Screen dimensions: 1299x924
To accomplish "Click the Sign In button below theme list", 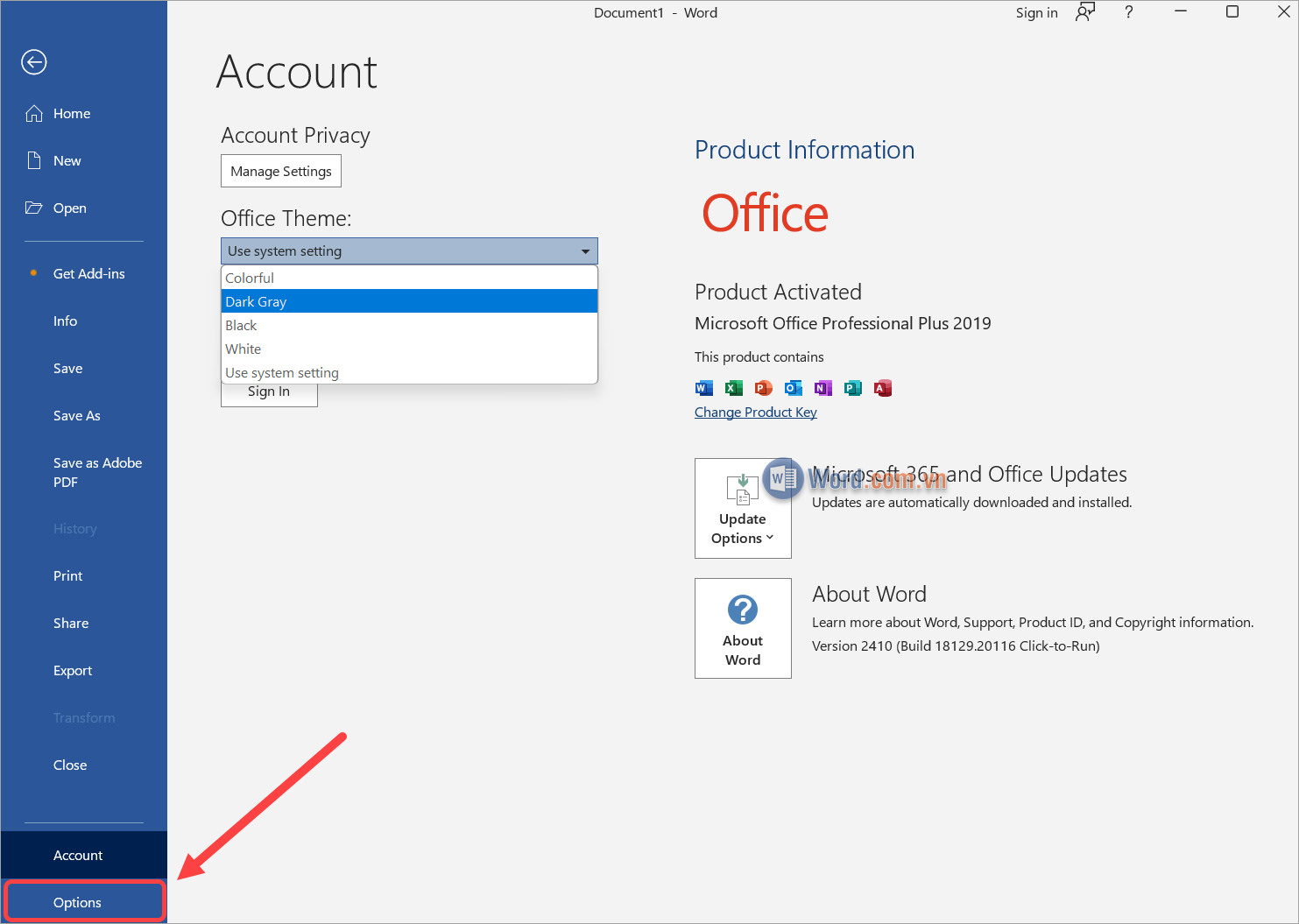I will click(269, 395).
